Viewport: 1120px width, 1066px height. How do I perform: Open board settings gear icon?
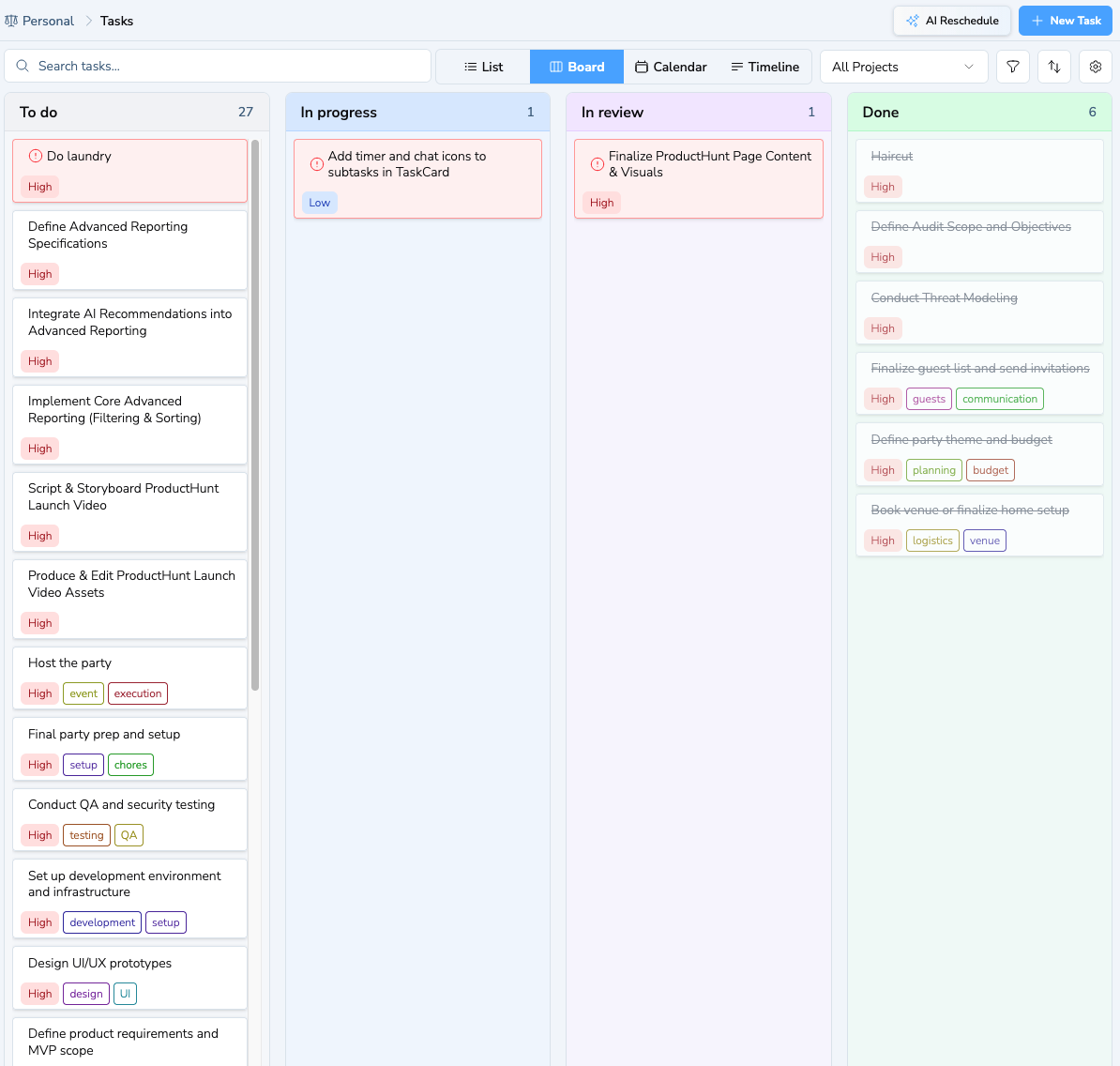(x=1095, y=67)
